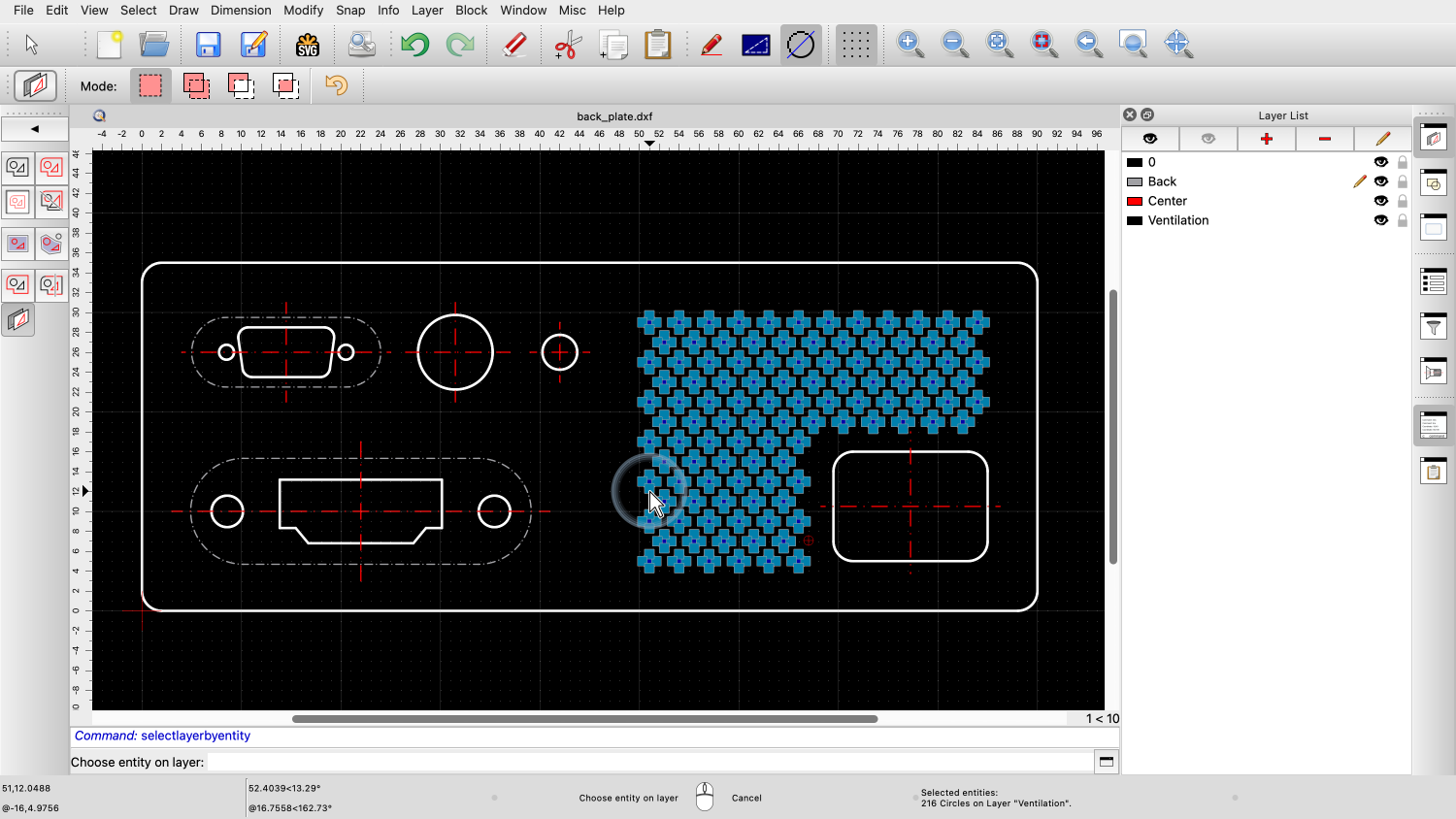This screenshot has height=819, width=1456.
Task: Click the Print Preview icon
Action: [x=361, y=45]
